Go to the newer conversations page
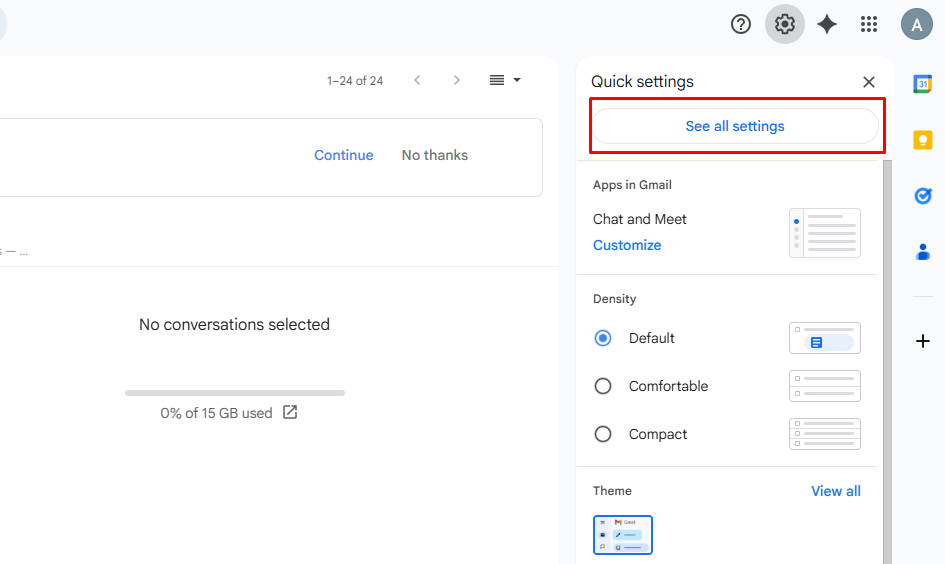 [x=417, y=80]
